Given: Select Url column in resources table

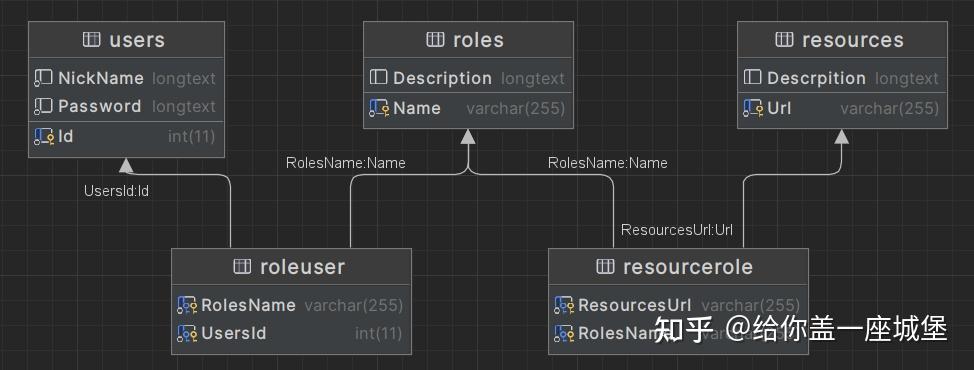Looking at the screenshot, I should click(842, 109).
